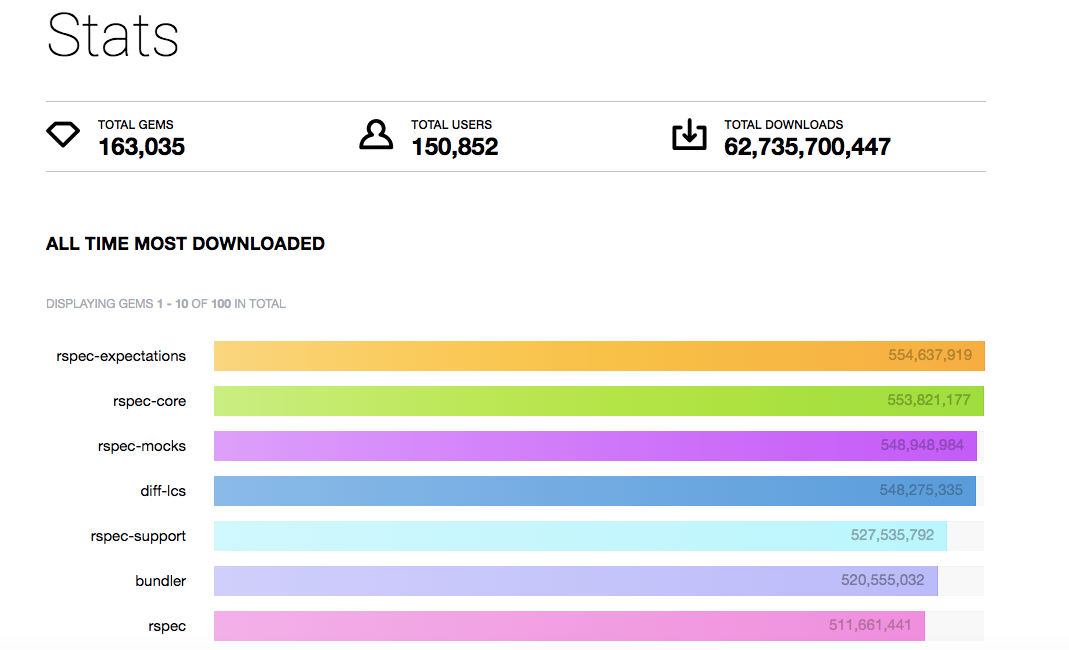Click the lavender bundler download bar
This screenshot has width=1069, height=650.
pos(576,581)
